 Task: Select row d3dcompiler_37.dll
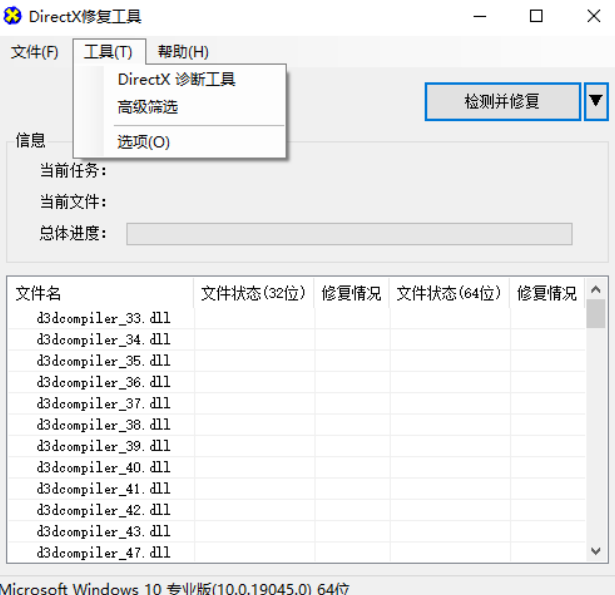click(297, 404)
